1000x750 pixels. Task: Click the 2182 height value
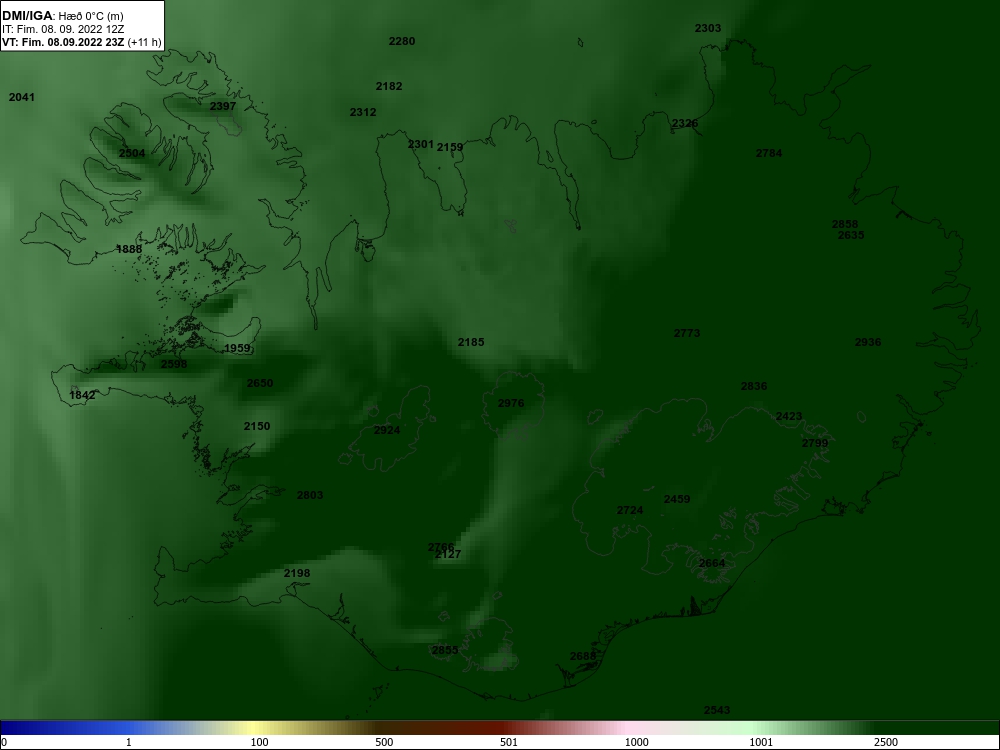[389, 86]
